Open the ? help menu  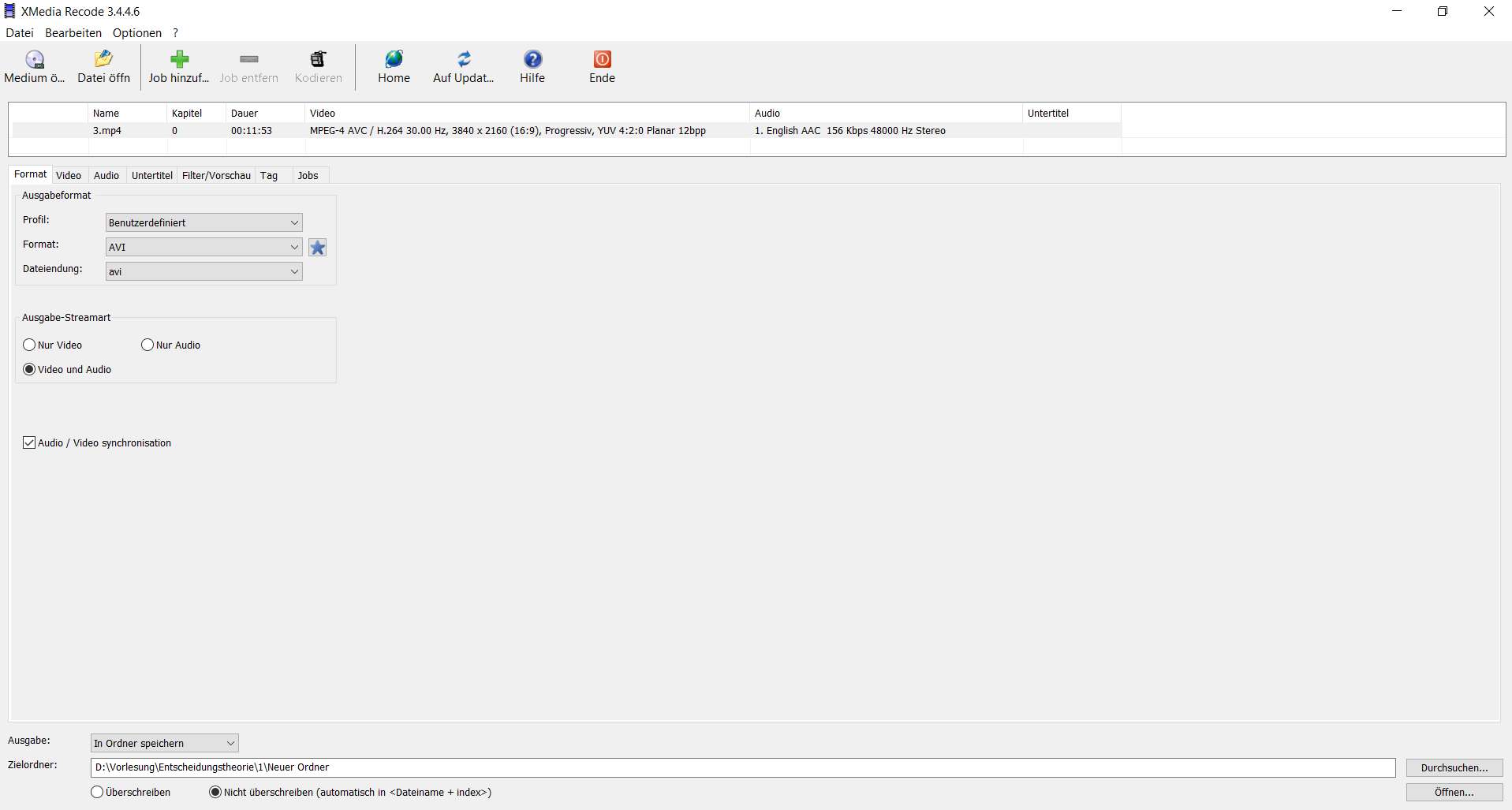point(176,32)
